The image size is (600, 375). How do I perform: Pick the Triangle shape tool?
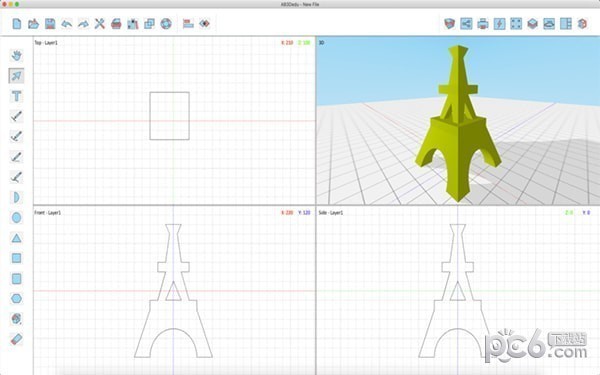point(16,238)
